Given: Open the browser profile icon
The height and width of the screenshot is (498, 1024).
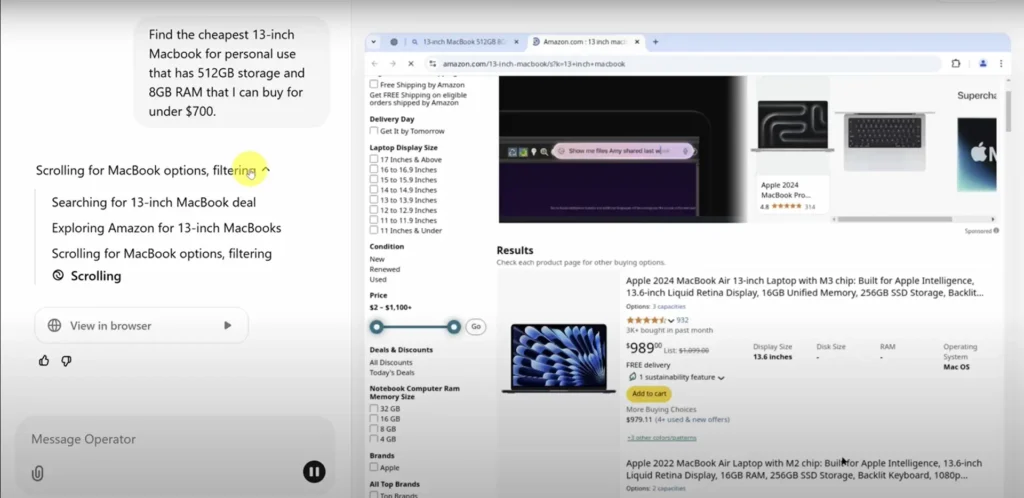Looking at the screenshot, I should point(983,64).
